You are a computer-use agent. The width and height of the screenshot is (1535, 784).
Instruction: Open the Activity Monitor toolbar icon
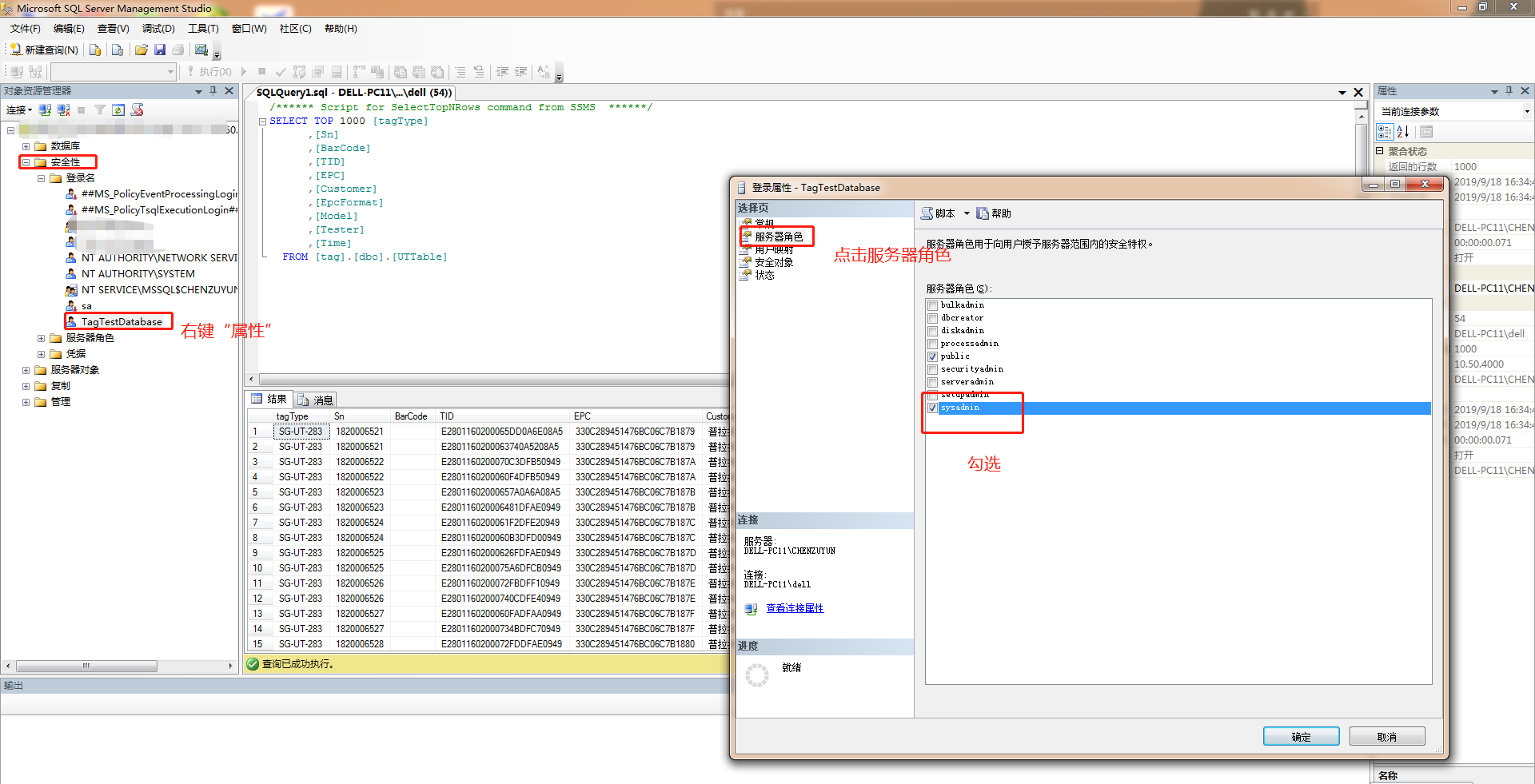(201, 50)
